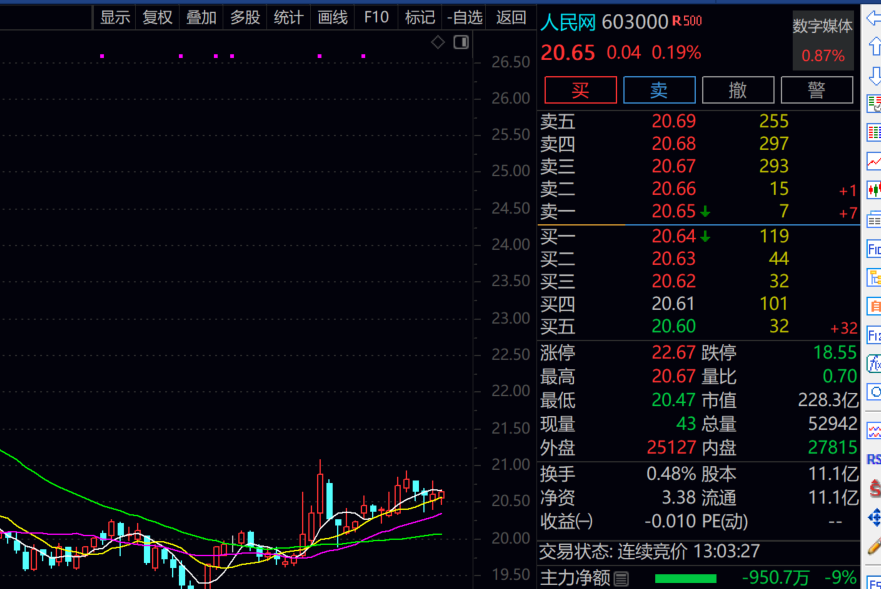The width and height of the screenshot is (881, 589).
Task: Click the red 买 buy button
Action: 580,90
